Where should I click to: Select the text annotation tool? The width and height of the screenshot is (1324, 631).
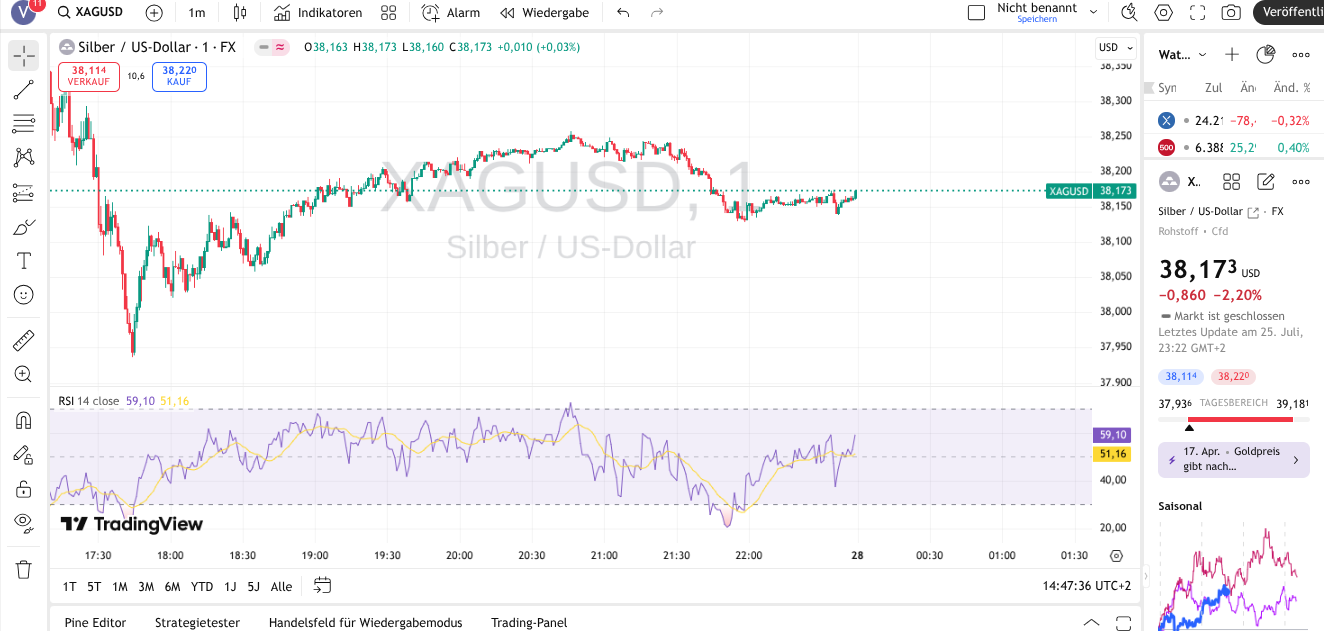pyautogui.click(x=24, y=261)
